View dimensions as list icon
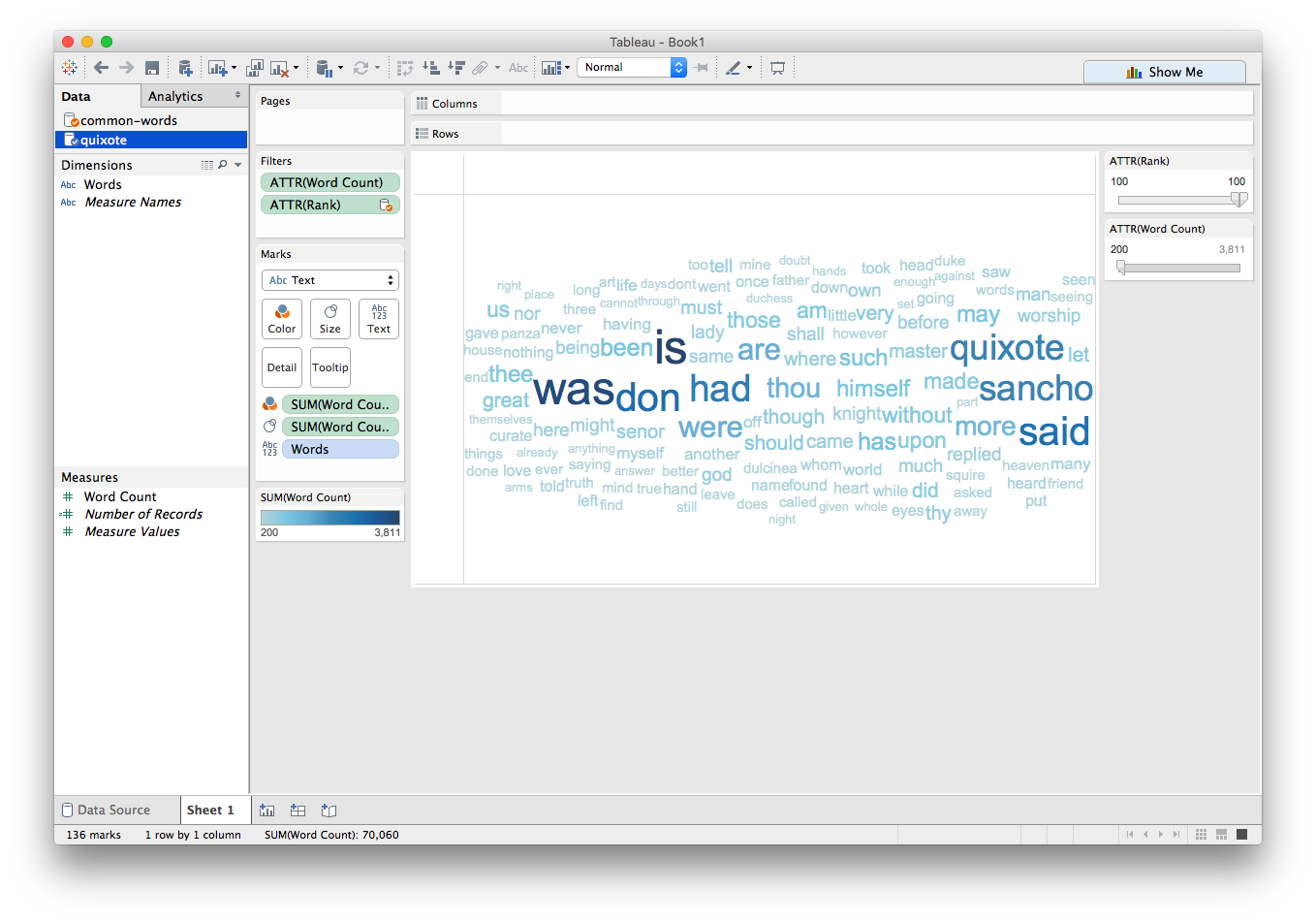The height and width of the screenshot is (922, 1316). (x=206, y=165)
